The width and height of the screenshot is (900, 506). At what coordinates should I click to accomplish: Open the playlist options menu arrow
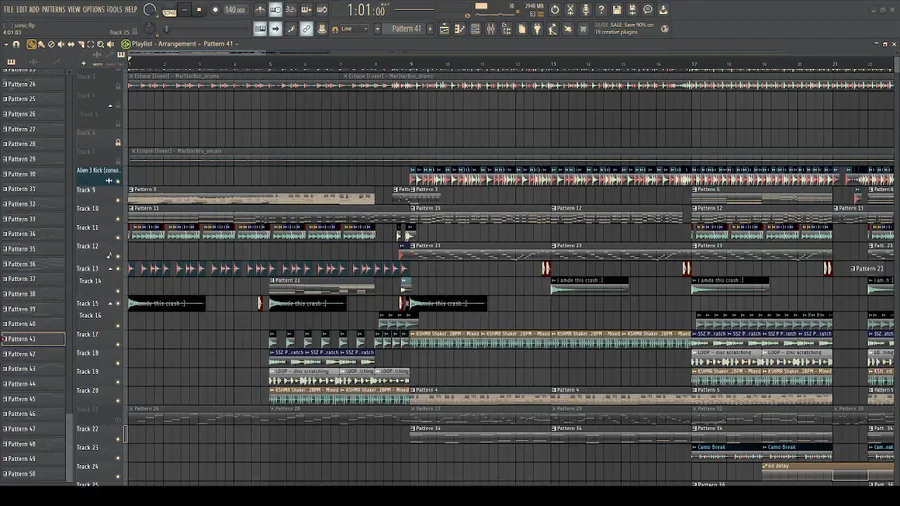click(x=6, y=44)
